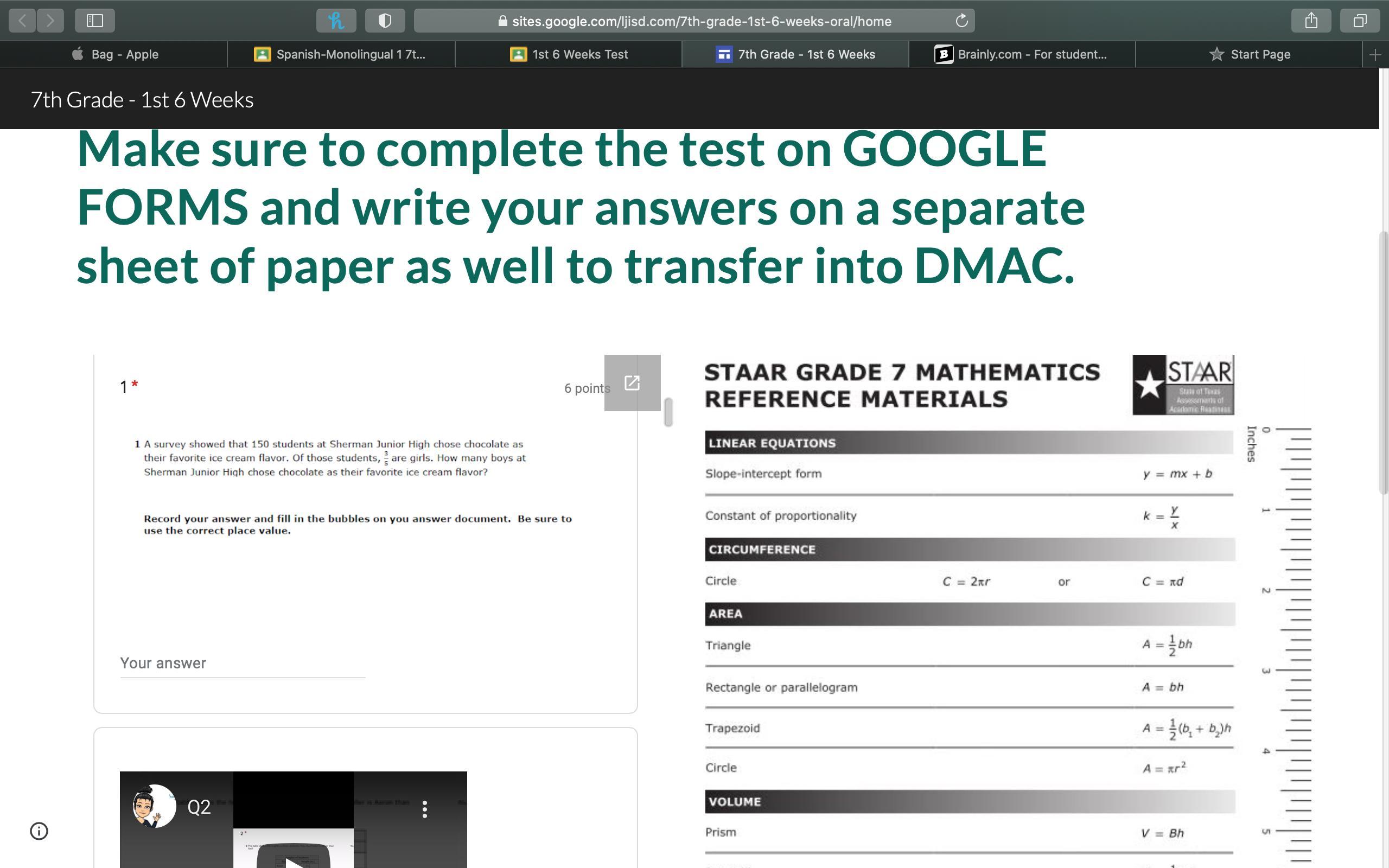Open the Brainly.com tab

tap(1022, 55)
